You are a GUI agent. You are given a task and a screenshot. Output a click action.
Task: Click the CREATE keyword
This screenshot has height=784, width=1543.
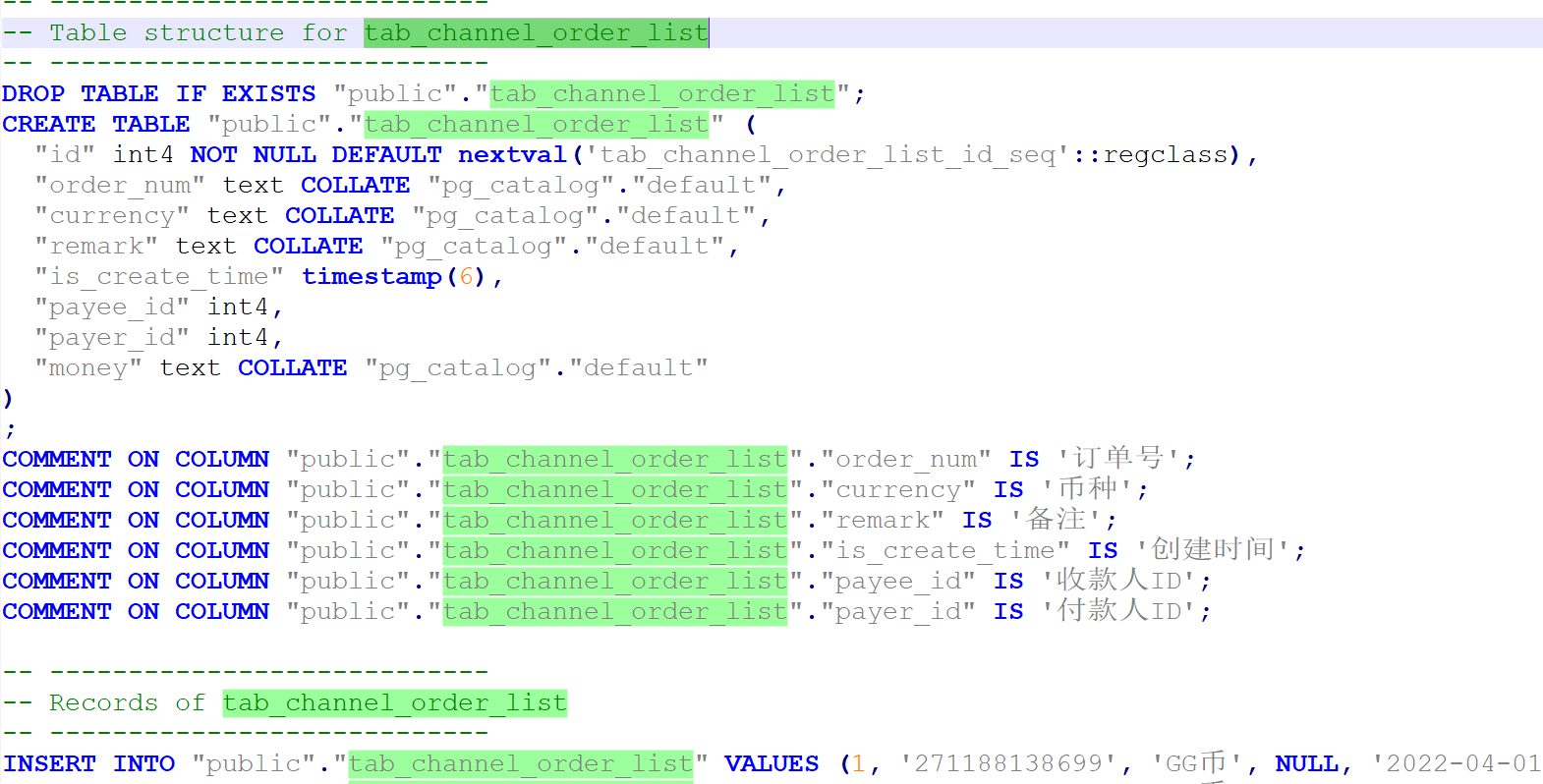[x=49, y=124]
